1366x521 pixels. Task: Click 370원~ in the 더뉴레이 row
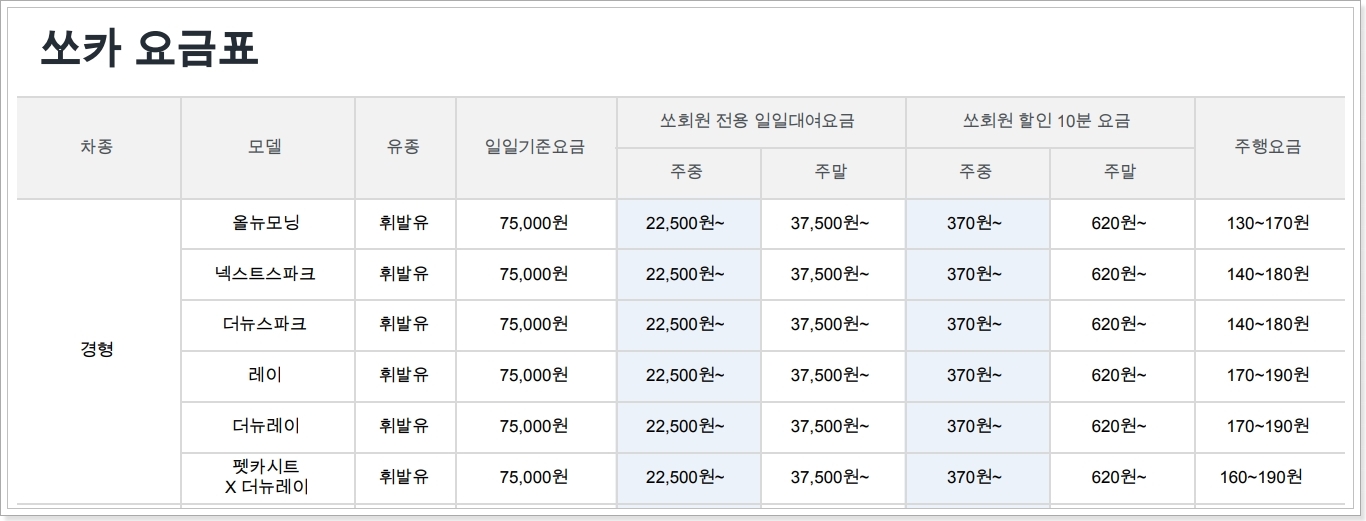tap(974, 426)
